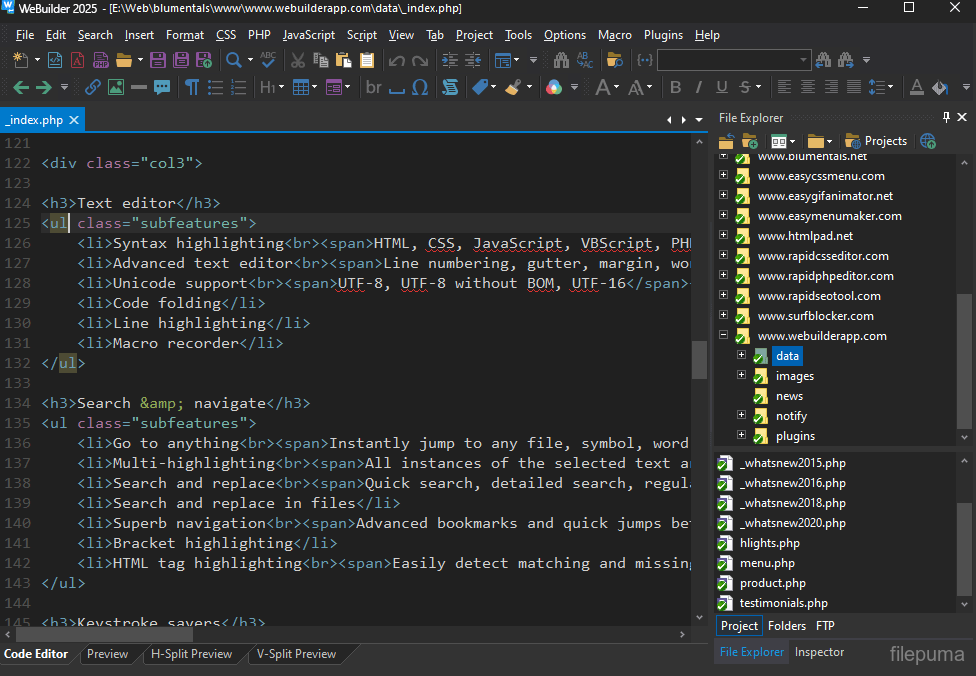Switch to the H-Split Preview tab
Screen dimensions: 976x676
(x=191, y=654)
